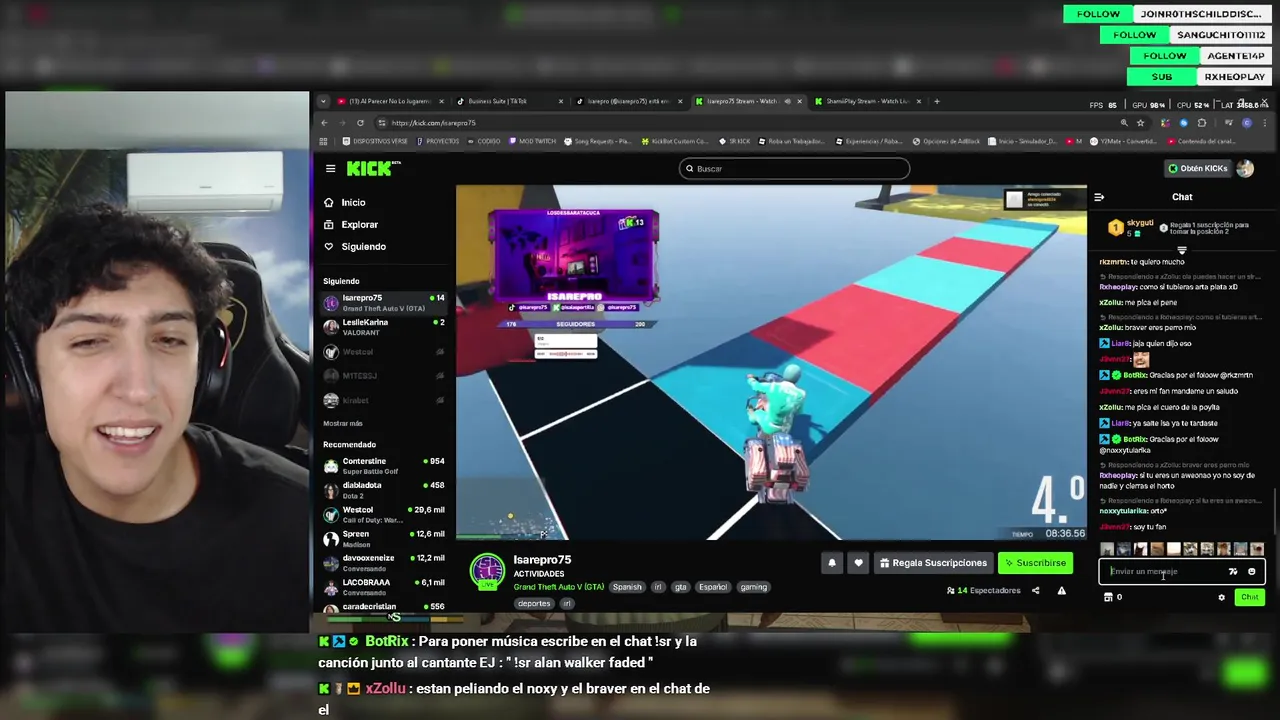Image resolution: width=1280 pixels, height=720 pixels.
Task: Open Explorar in Kick sidebar
Action: (350, 224)
